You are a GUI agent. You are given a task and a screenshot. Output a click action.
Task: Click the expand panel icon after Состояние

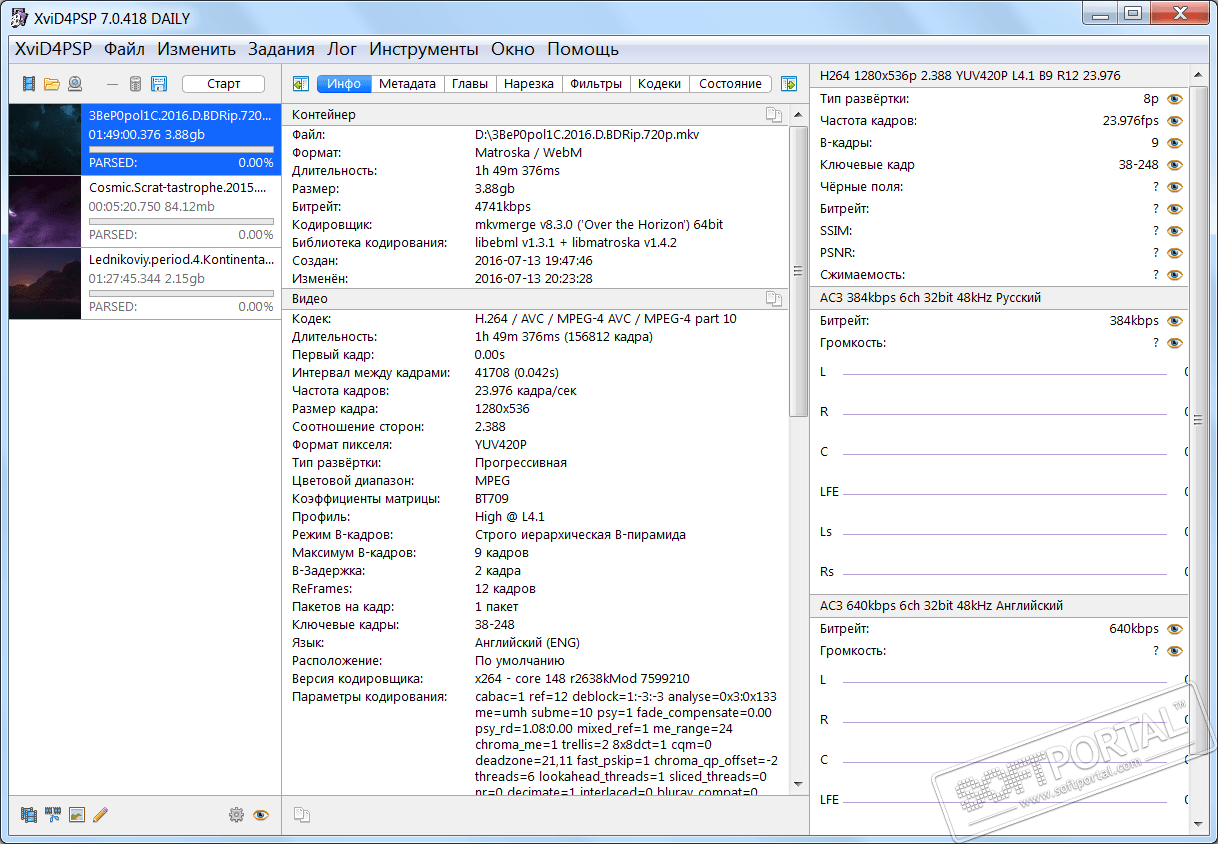click(789, 84)
